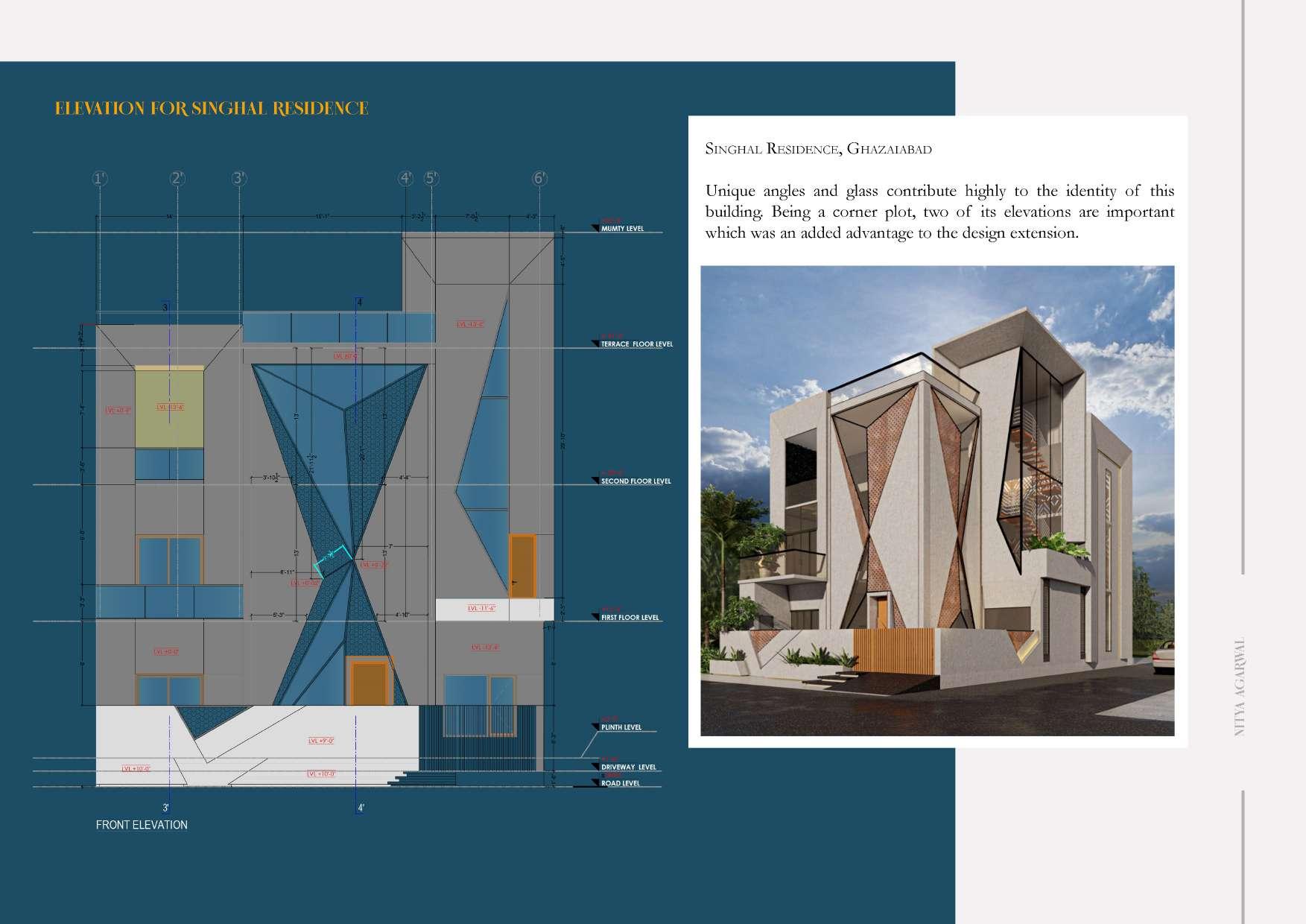Viewport: 1306px width, 924px height.
Task: Select grid bubble 6' above the elevation
Action: click(x=539, y=178)
